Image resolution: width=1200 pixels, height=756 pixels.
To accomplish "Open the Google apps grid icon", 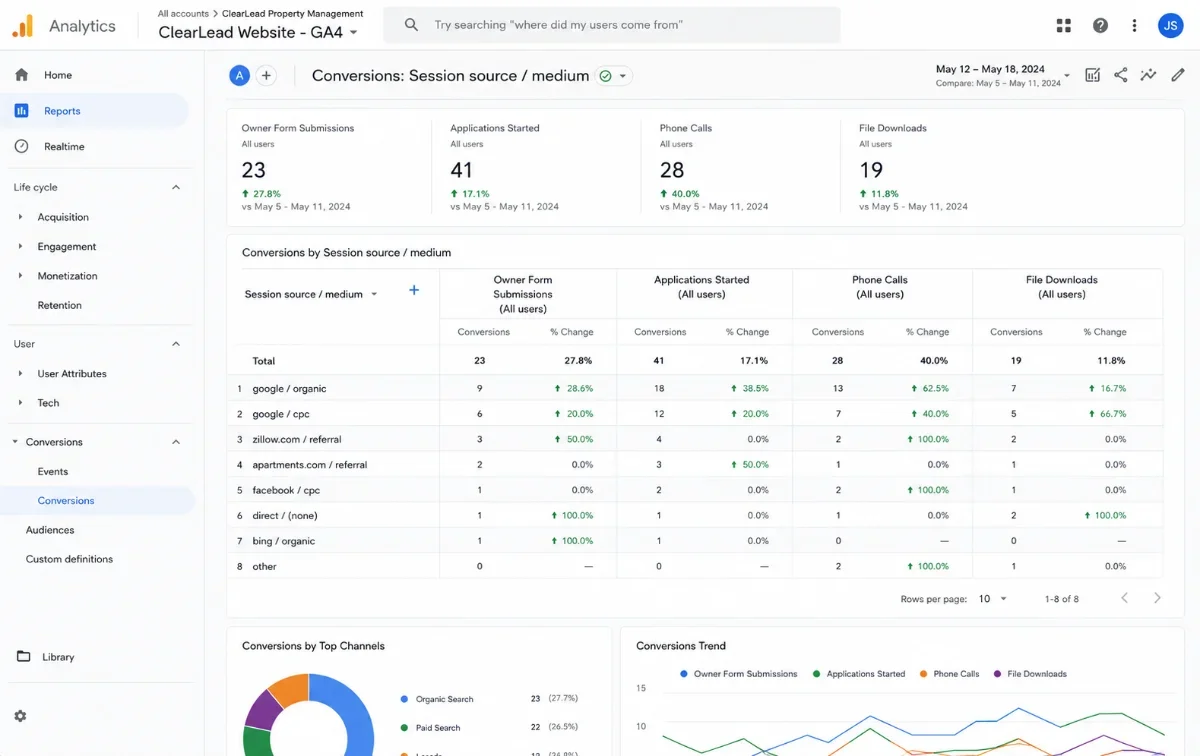I will point(1064,26).
